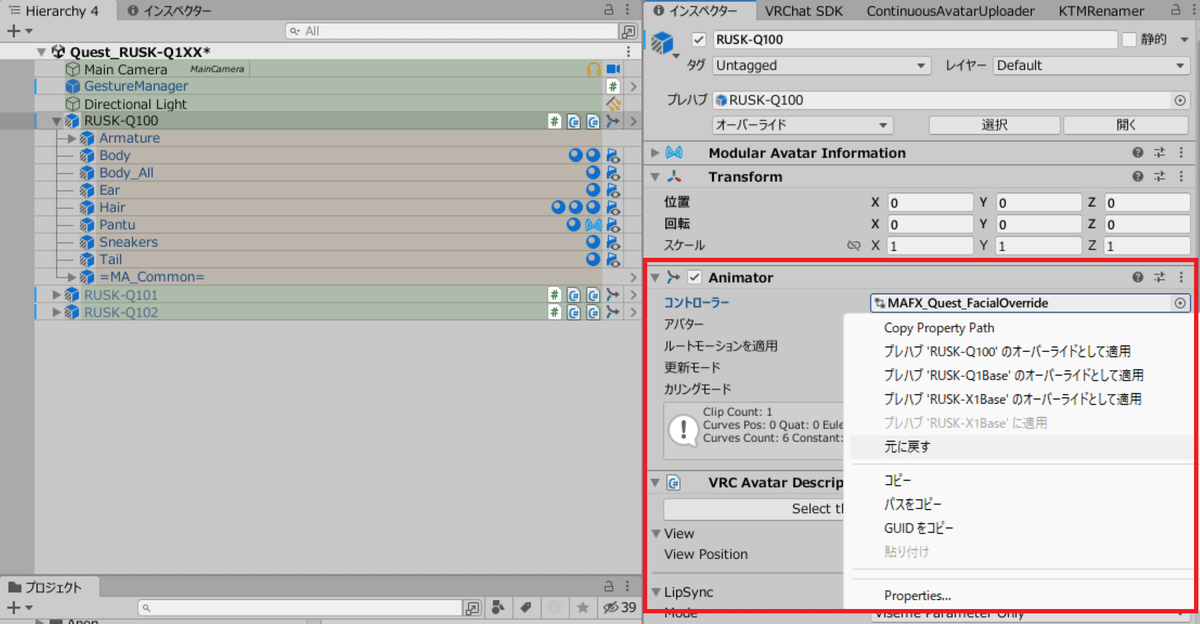Click the Ear row's skinned mesh renderer icon
Image resolution: width=1200 pixels, height=624 pixels.
click(613, 190)
